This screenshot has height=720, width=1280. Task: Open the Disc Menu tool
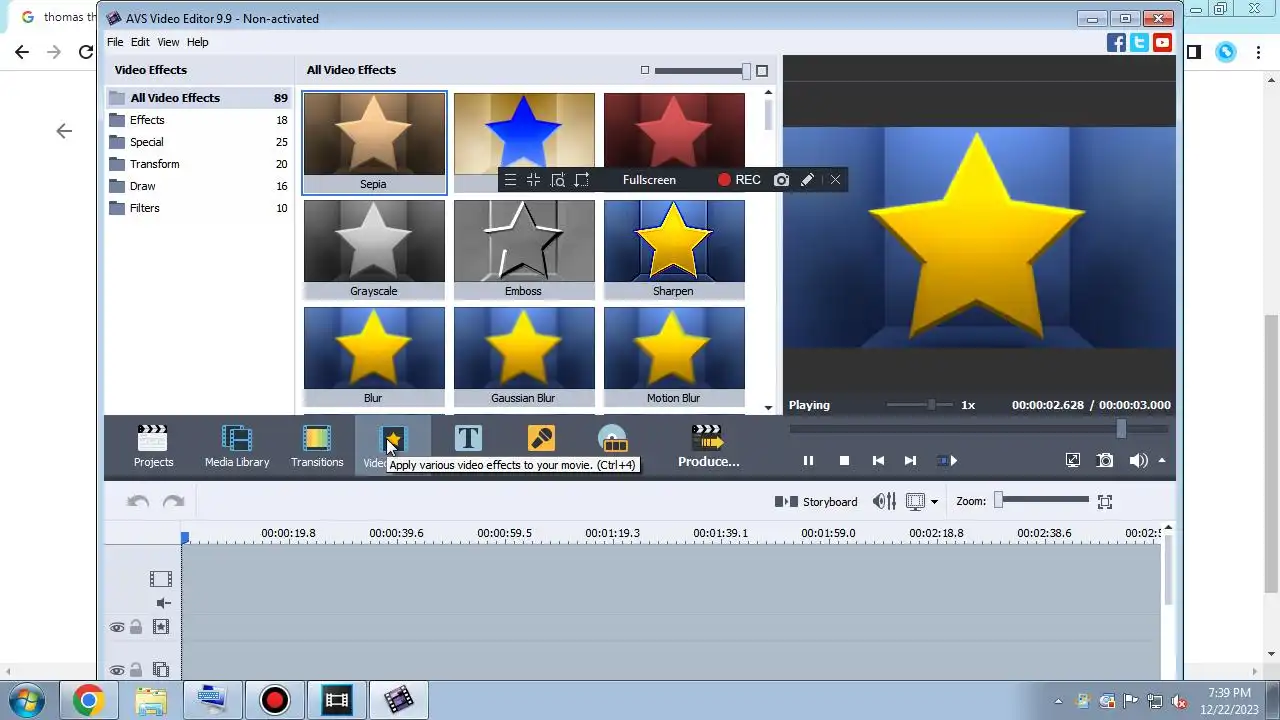pyautogui.click(x=613, y=440)
